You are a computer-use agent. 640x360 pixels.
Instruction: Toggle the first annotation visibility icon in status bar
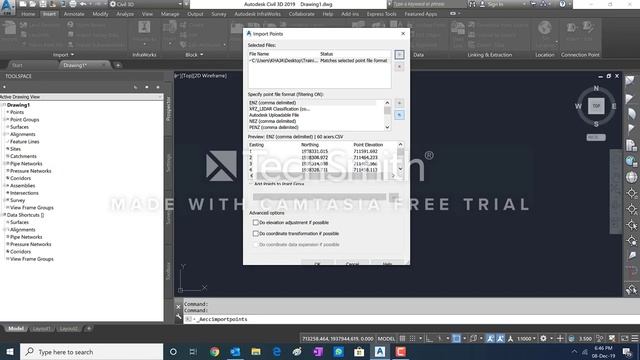490,338
